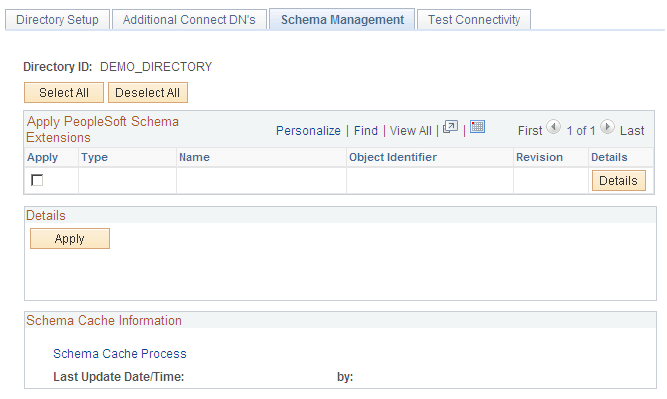Open the Personalize link in grid header

point(308,131)
